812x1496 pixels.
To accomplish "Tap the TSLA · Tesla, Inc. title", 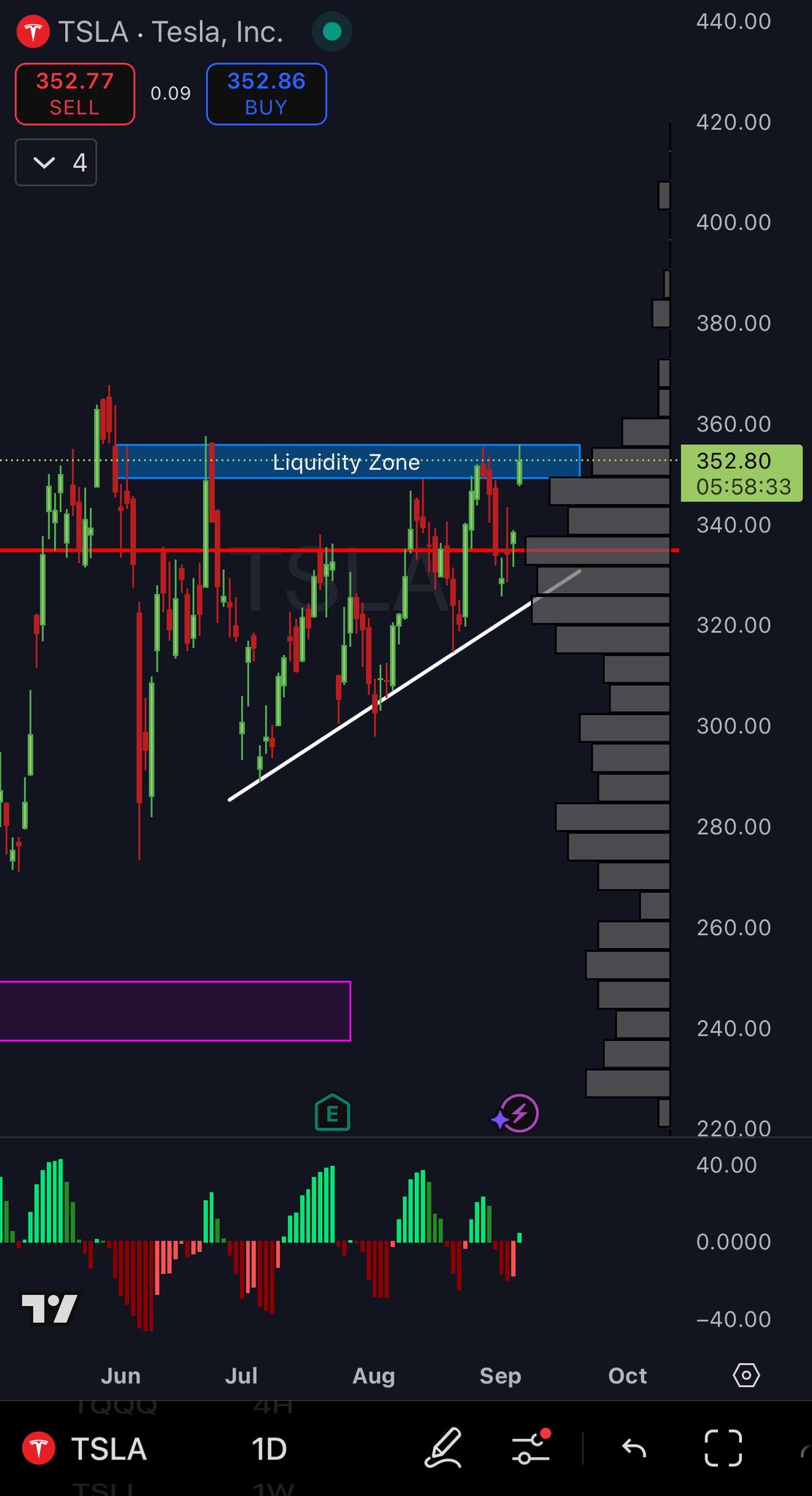I will (x=170, y=32).
